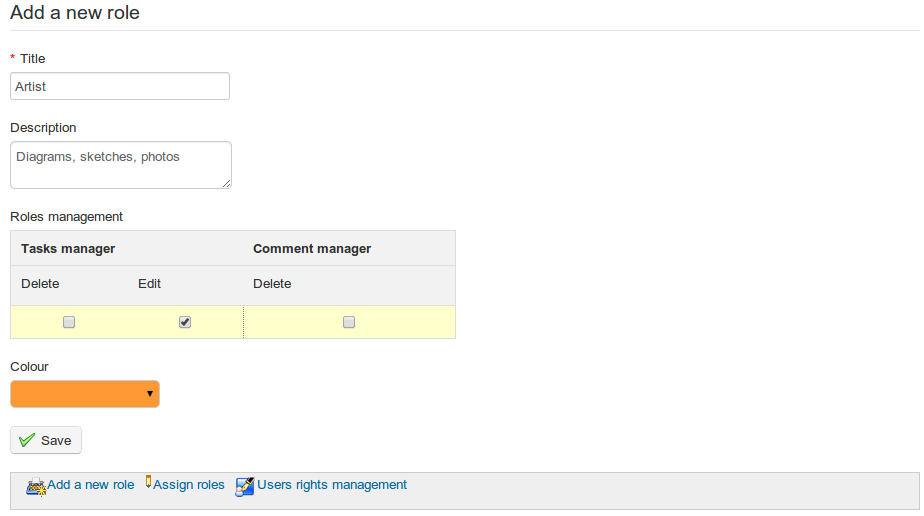Enable Delete permission under Tasks manager
The height and width of the screenshot is (516, 924).
pos(69,322)
